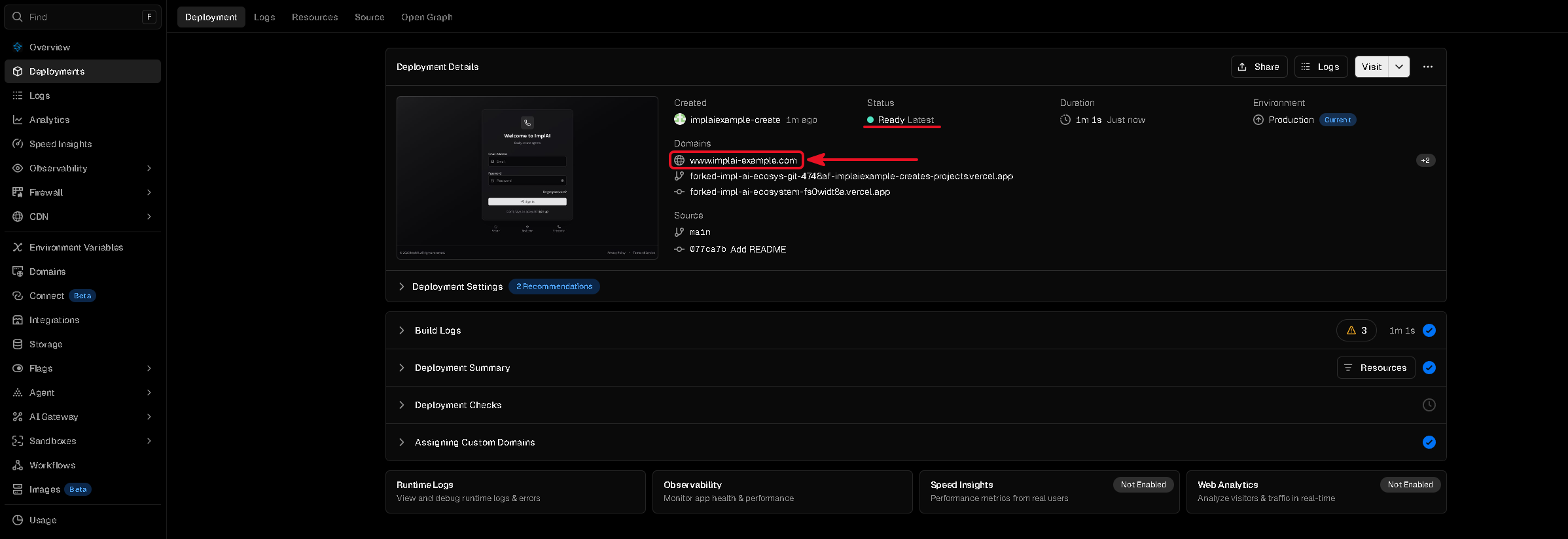Click the Deployments cube icon in sidebar
This screenshot has height=539, width=1568.
(x=18, y=71)
